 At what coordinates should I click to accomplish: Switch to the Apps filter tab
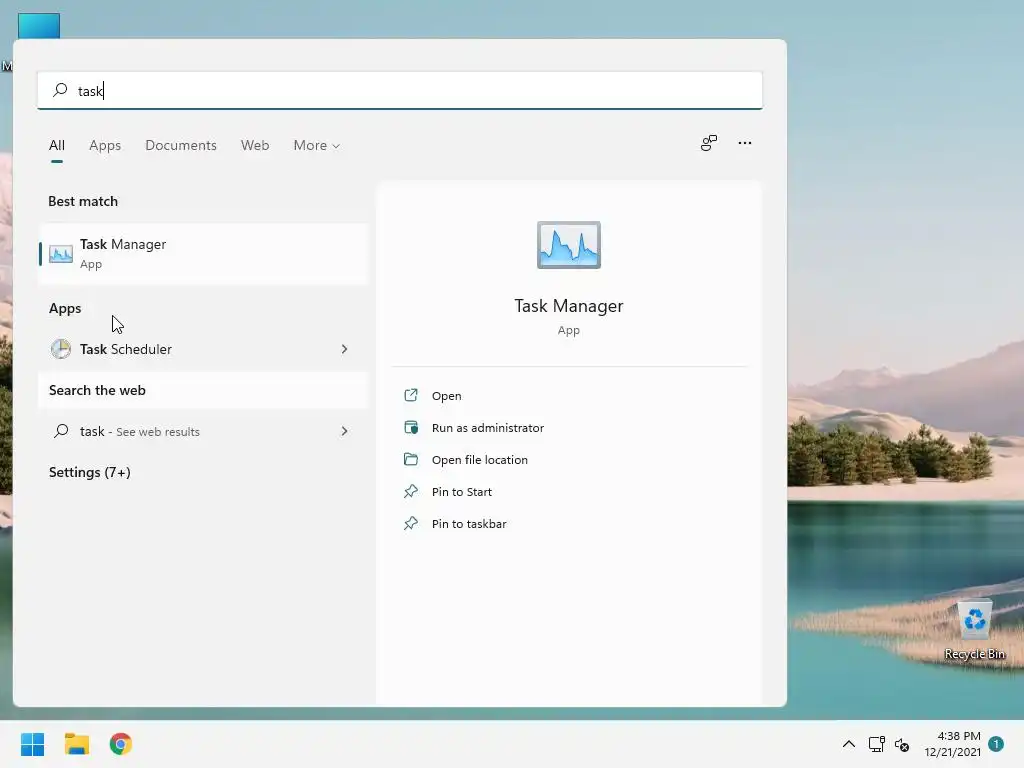pyautogui.click(x=105, y=145)
